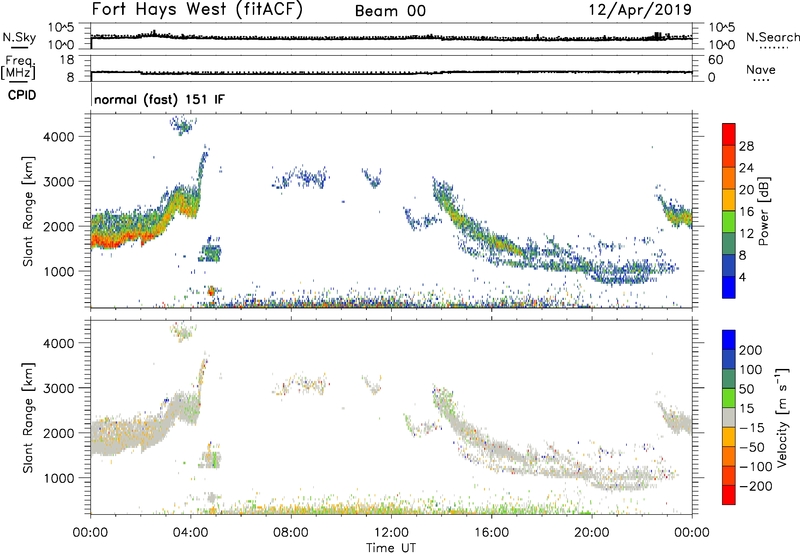The width and height of the screenshot is (800, 554).
Task: Click the '20:00' time axis tick label
Action: click(591, 533)
